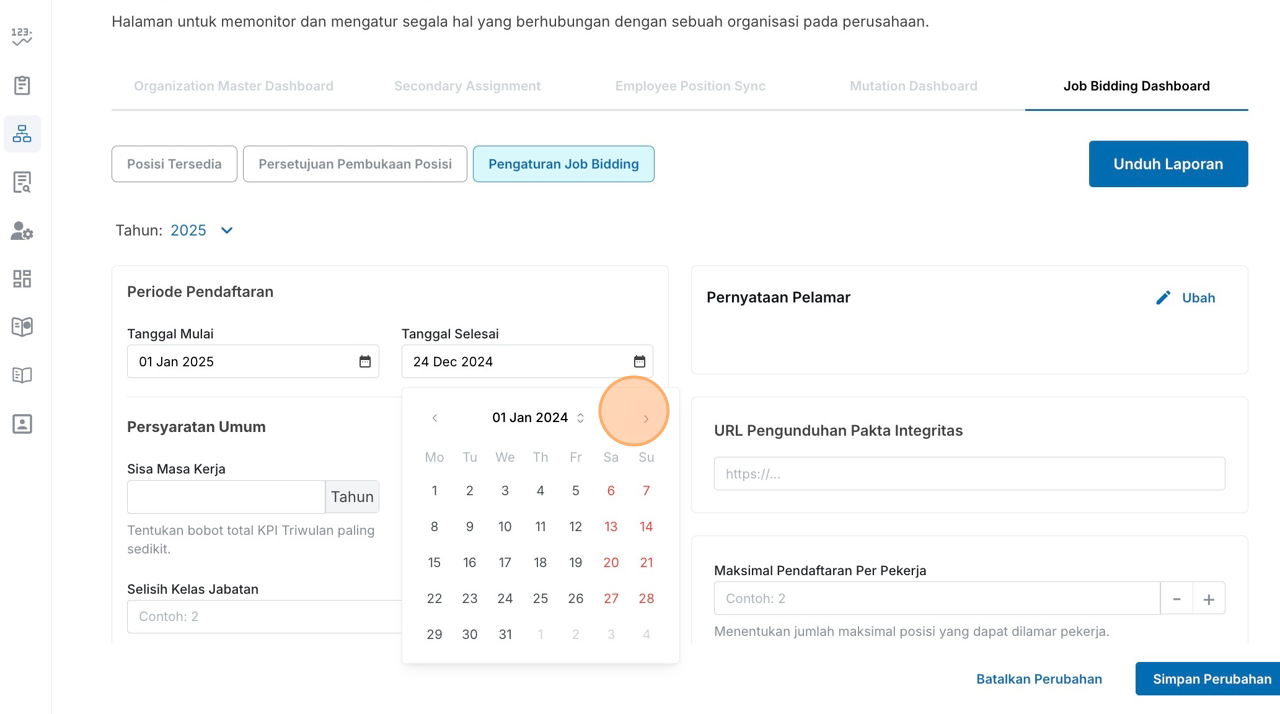Click the user settings gear sidebar icon
The image size is (1280, 714).
22,231
